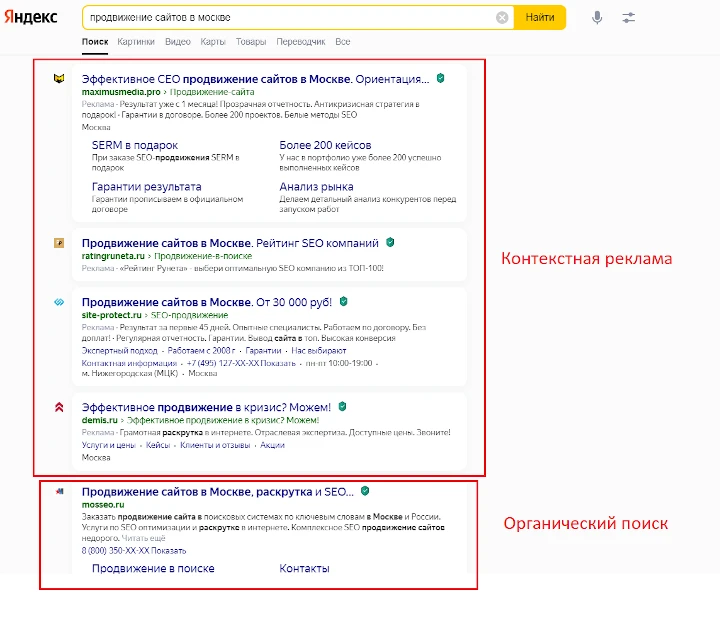The height and width of the screenshot is (619, 720).
Task: Activate voice search microphone icon
Action: pyautogui.click(x=597, y=18)
